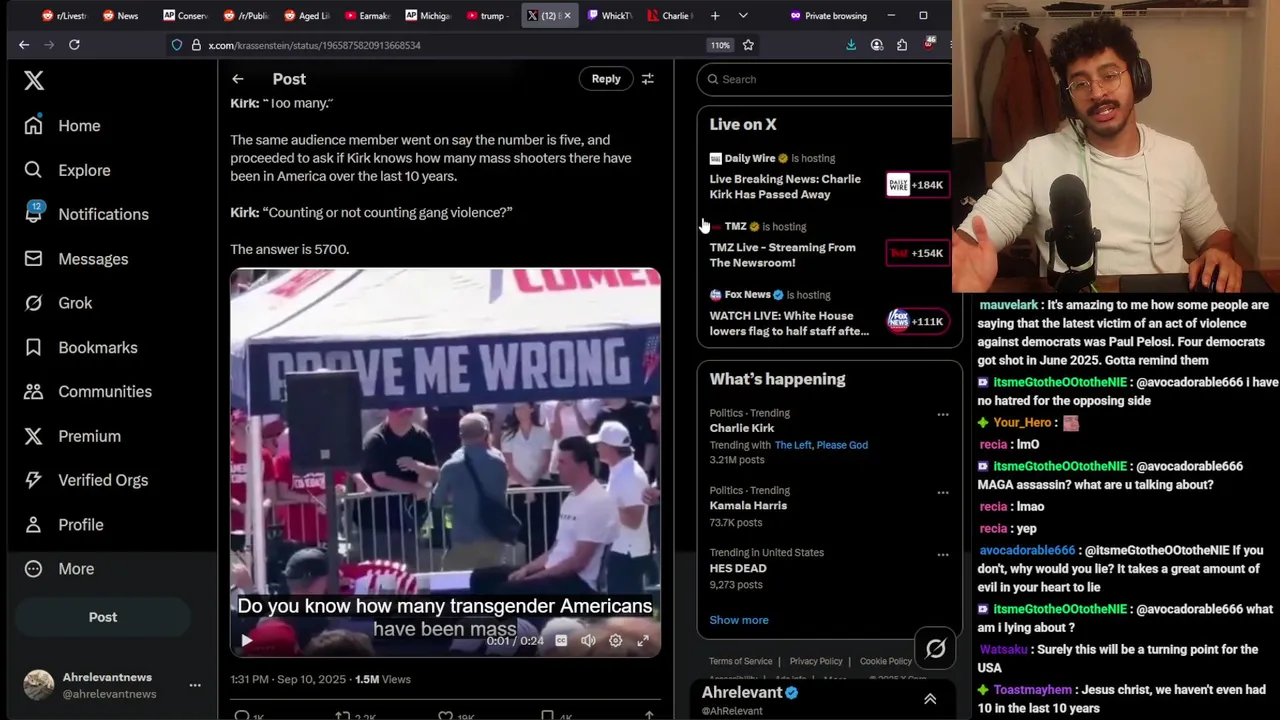Expand the Ahrelevant messages drawer
Image resolution: width=1280 pixels, height=720 pixels.
point(930,699)
